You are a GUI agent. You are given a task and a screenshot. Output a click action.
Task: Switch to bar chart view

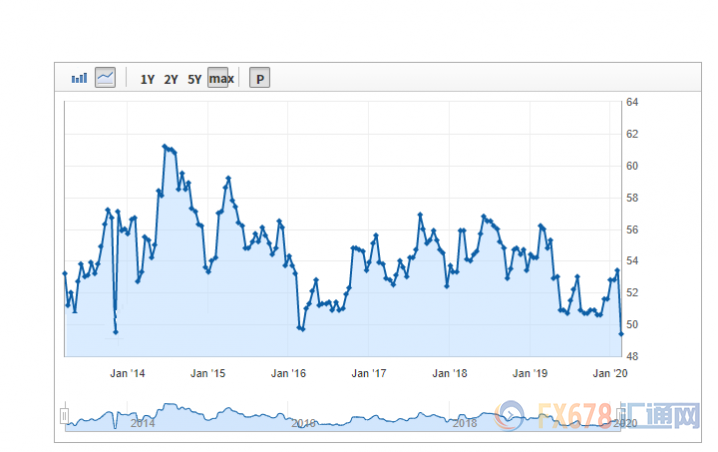(x=79, y=78)
